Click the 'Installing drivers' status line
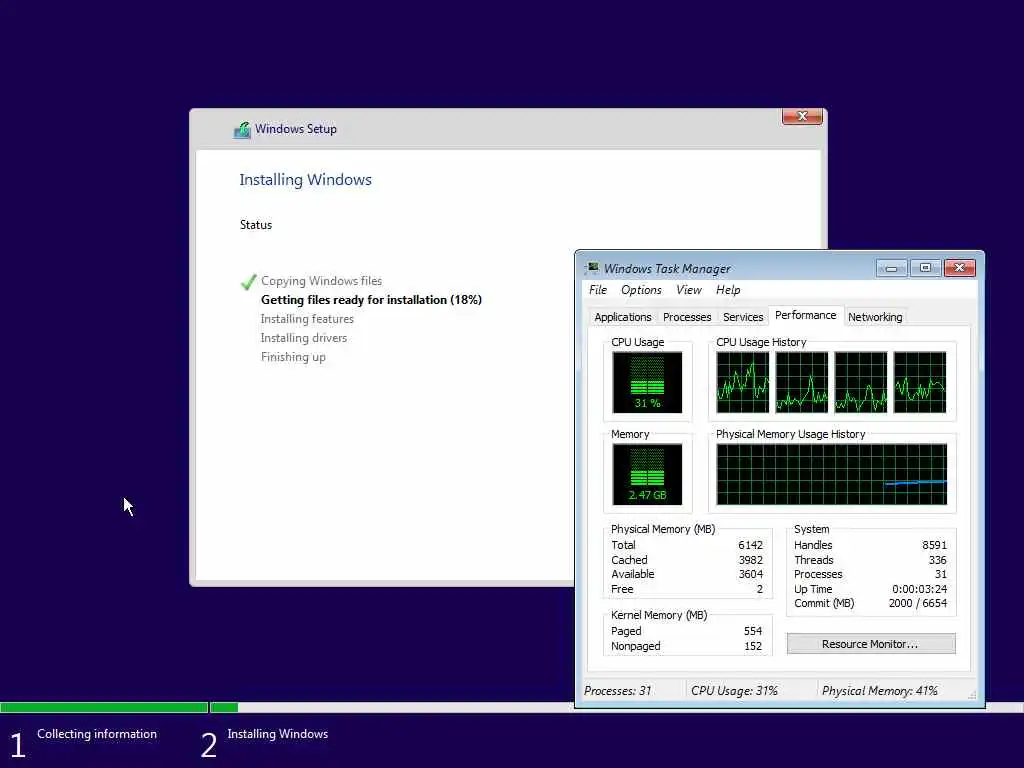The width and height of the screenshot is (1024, 768). point(304,338)
